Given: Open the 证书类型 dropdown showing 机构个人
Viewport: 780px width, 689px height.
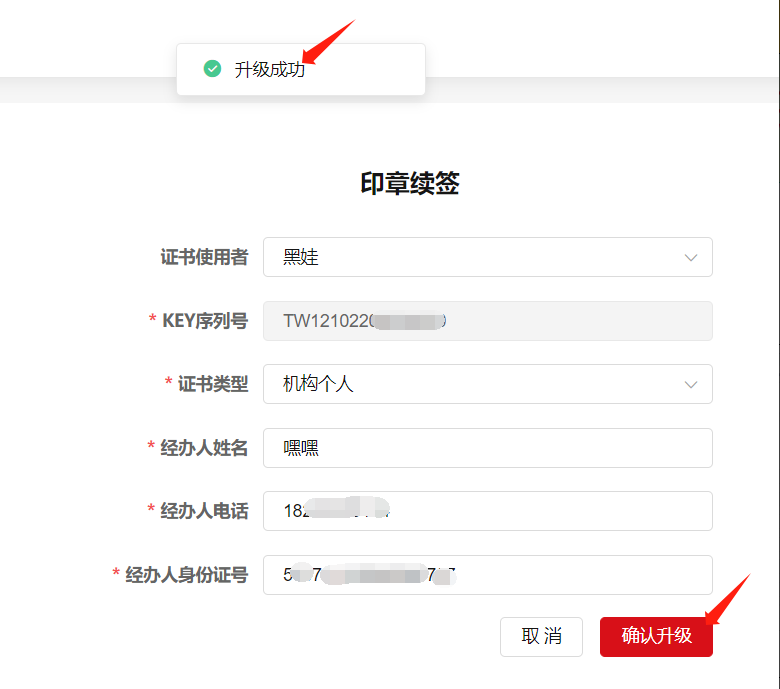Looking at the screenshot, I should (470, 384).
